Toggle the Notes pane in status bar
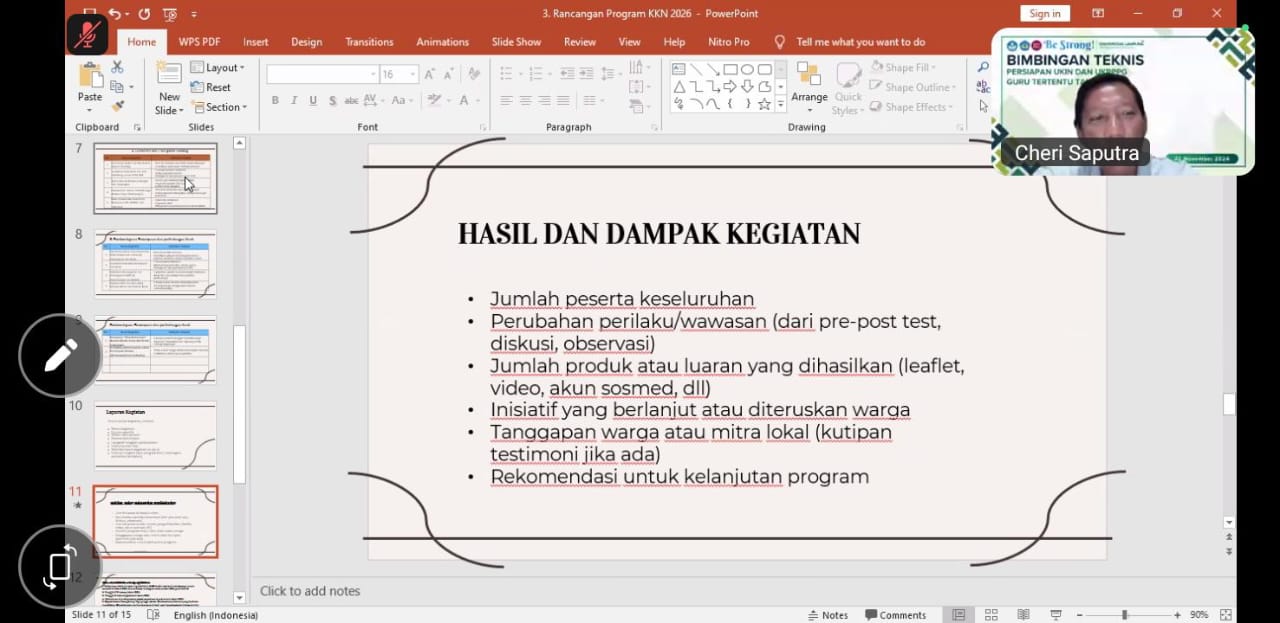 [828, 615]
